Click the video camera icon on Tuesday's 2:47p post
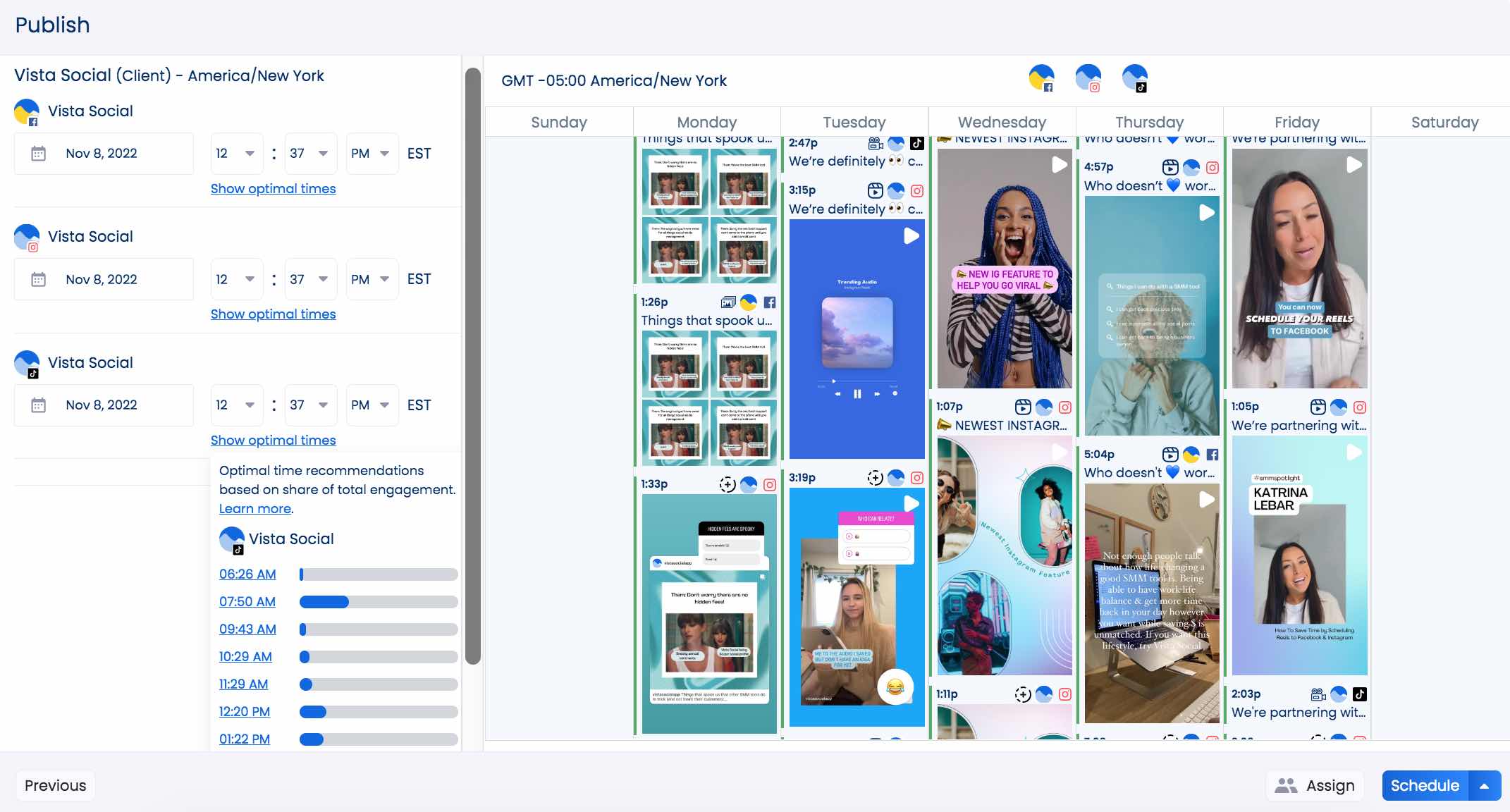The image size is (1510, 812). (874, 143)
